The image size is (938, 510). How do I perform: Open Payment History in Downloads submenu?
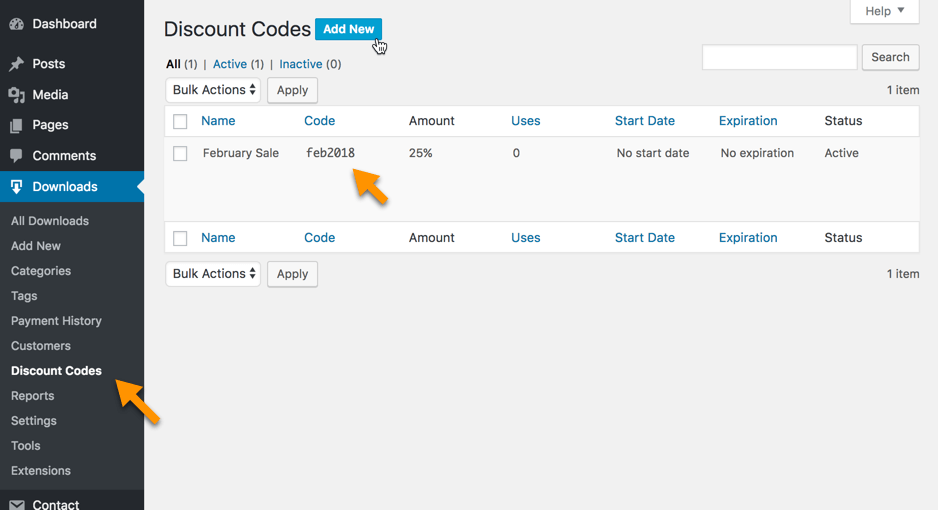[56, 321]
